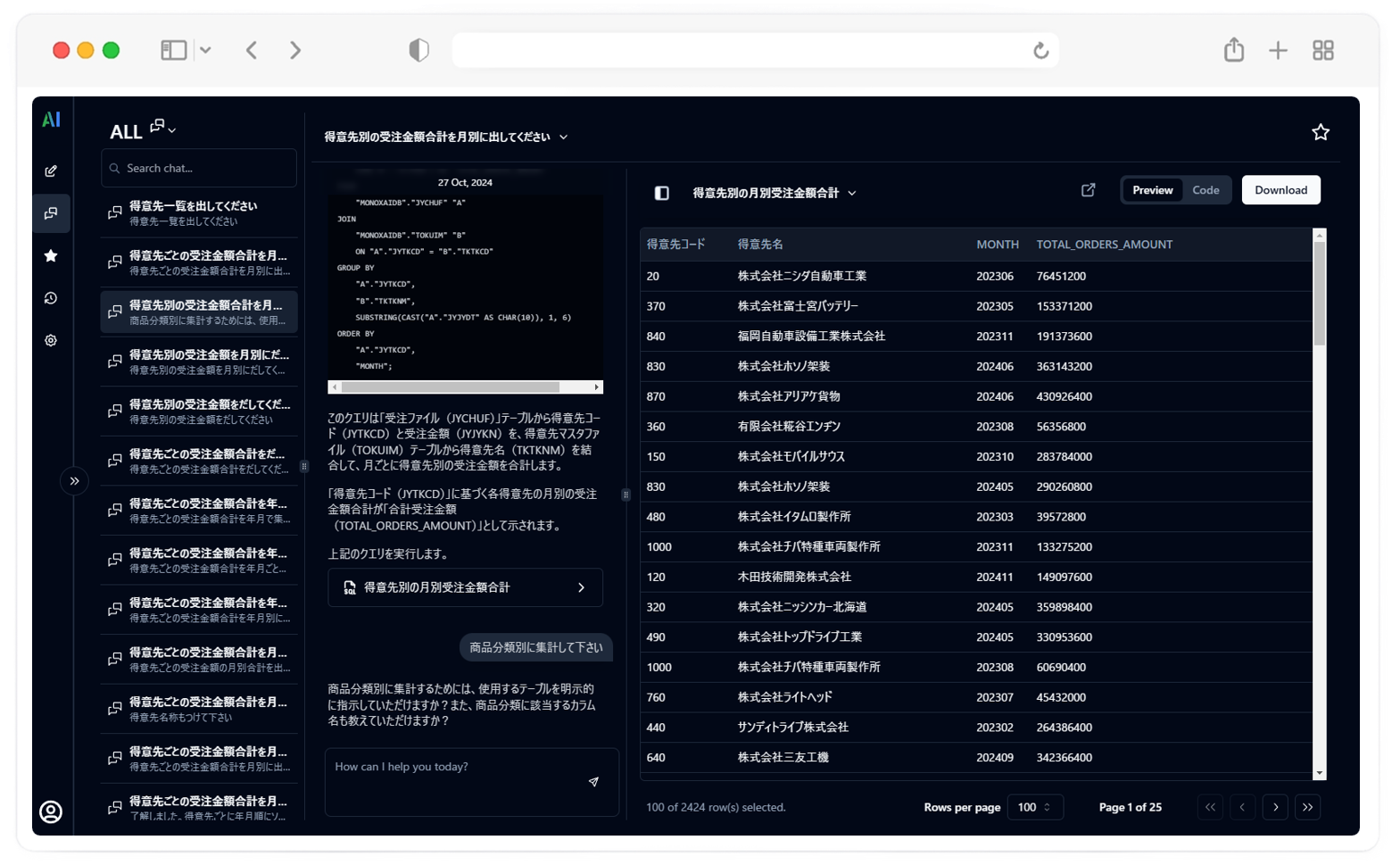Show browser tab overview grid icon
This screenshot has width=1400, height=865.
tap(1323, 51)
